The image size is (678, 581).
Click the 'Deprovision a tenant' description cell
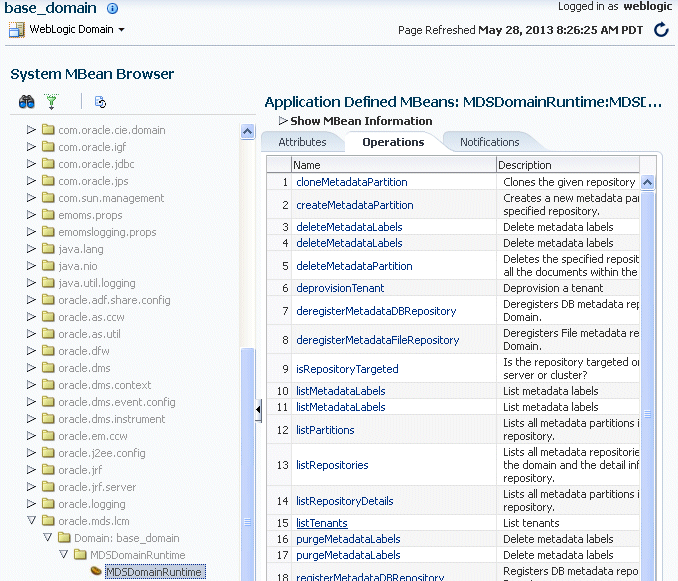tap(568, 288)
